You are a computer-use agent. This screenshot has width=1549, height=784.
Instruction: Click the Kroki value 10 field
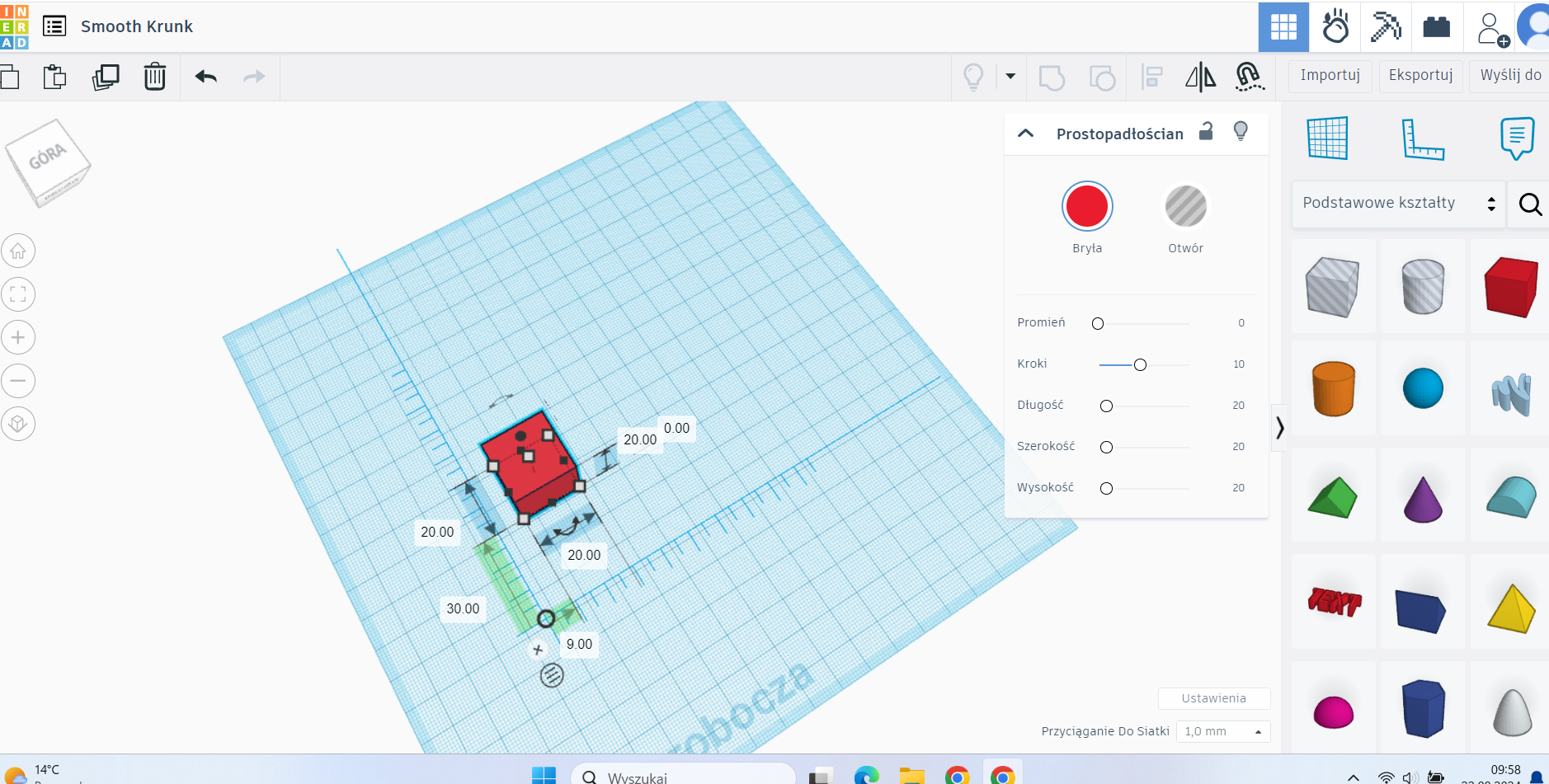coord(1238,364)
